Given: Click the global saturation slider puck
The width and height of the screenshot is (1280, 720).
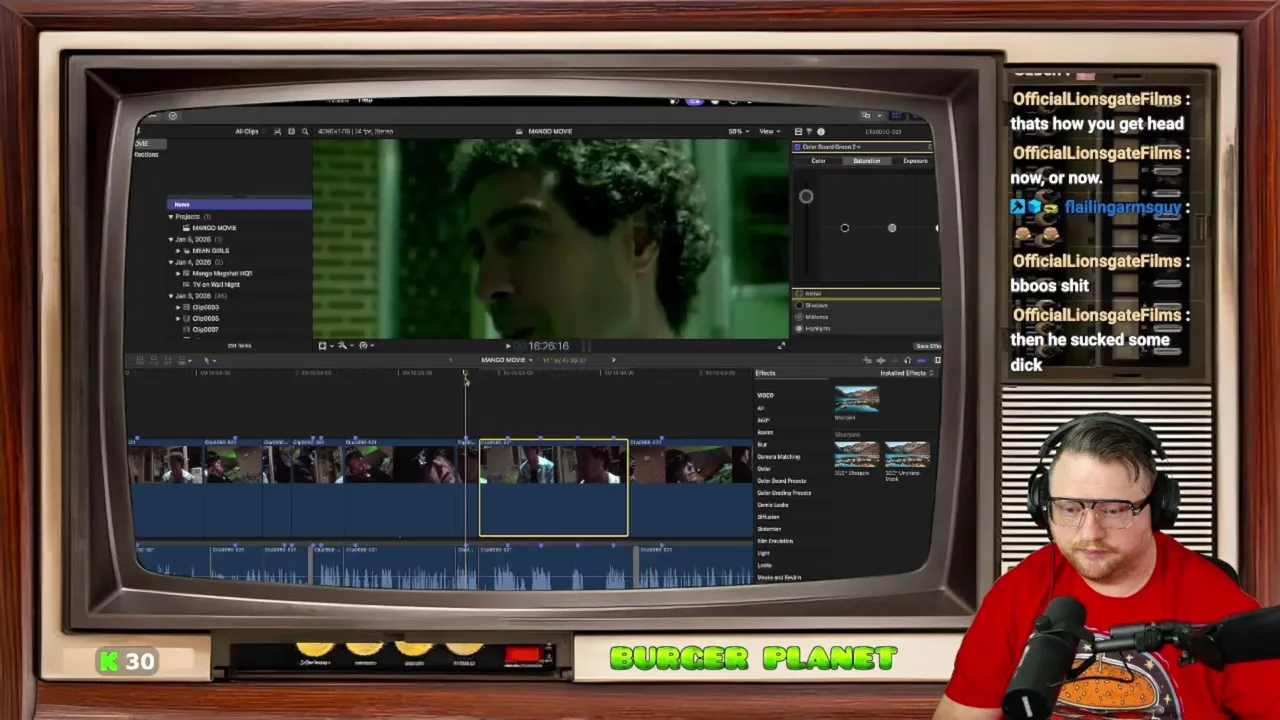Looking at the screenshot, I should (806, 196).
